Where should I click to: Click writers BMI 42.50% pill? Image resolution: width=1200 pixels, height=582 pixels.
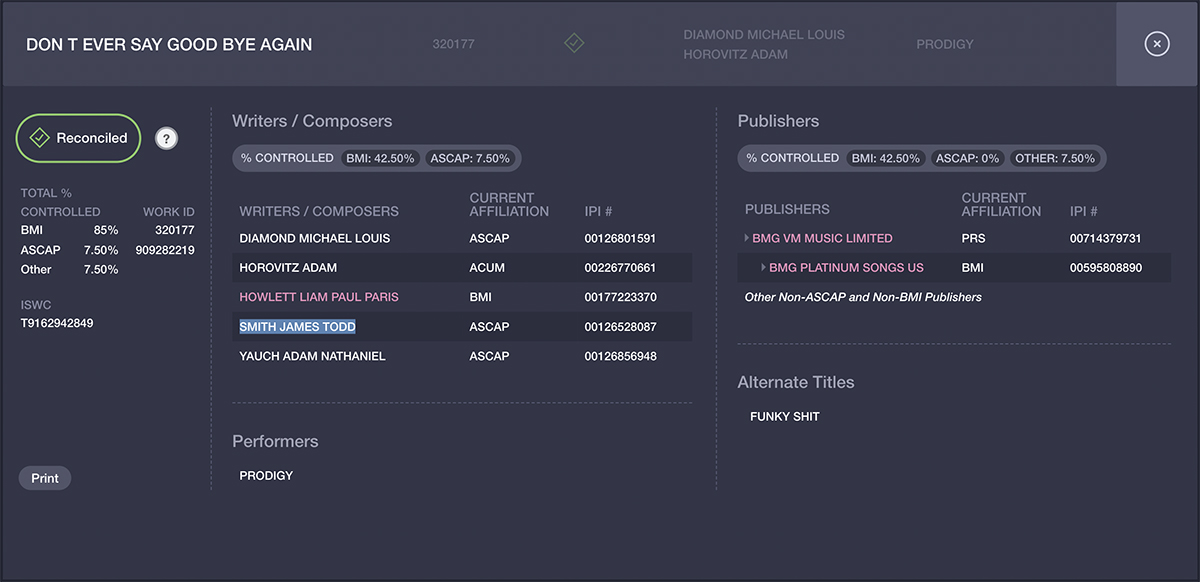(x=380, y=158)
